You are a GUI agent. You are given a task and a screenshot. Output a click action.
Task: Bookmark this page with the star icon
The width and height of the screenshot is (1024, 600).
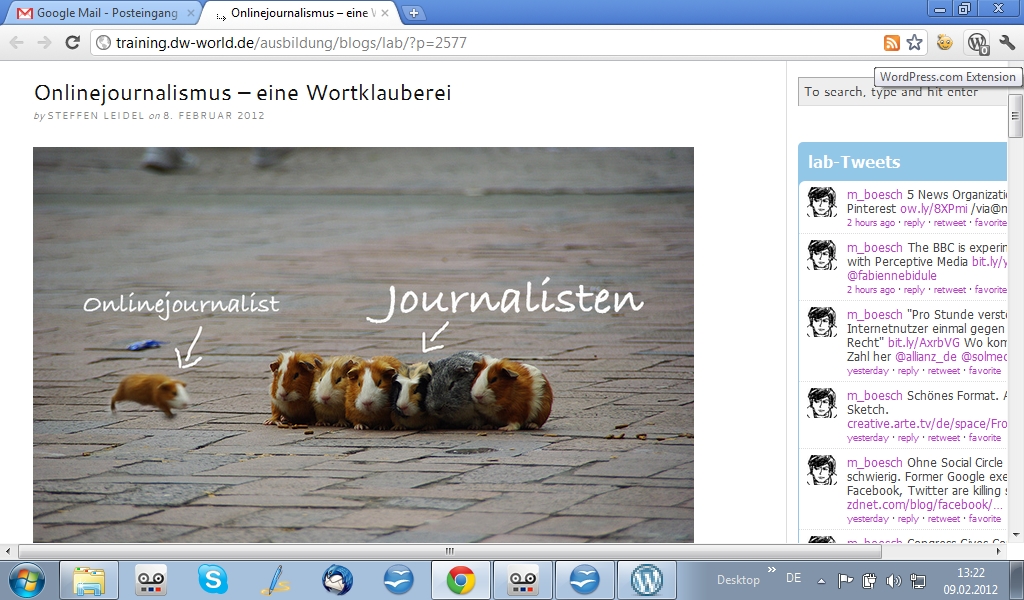click(914, 42)
